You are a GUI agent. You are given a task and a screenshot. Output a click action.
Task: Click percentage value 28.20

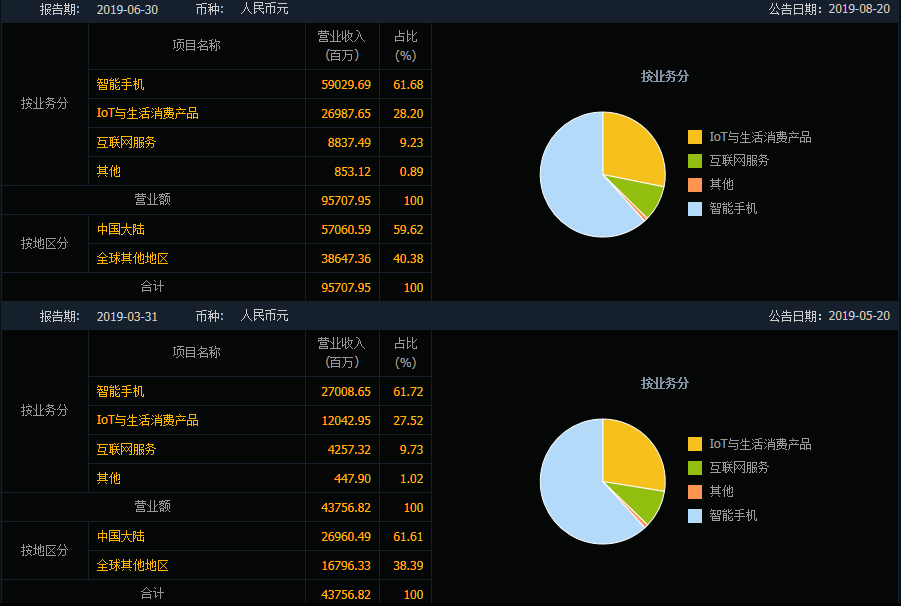[408, 114]
